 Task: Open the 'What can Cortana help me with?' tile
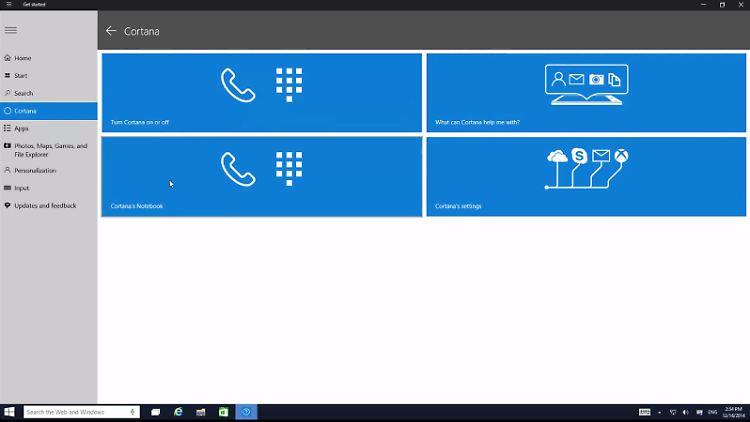point(586,92)
